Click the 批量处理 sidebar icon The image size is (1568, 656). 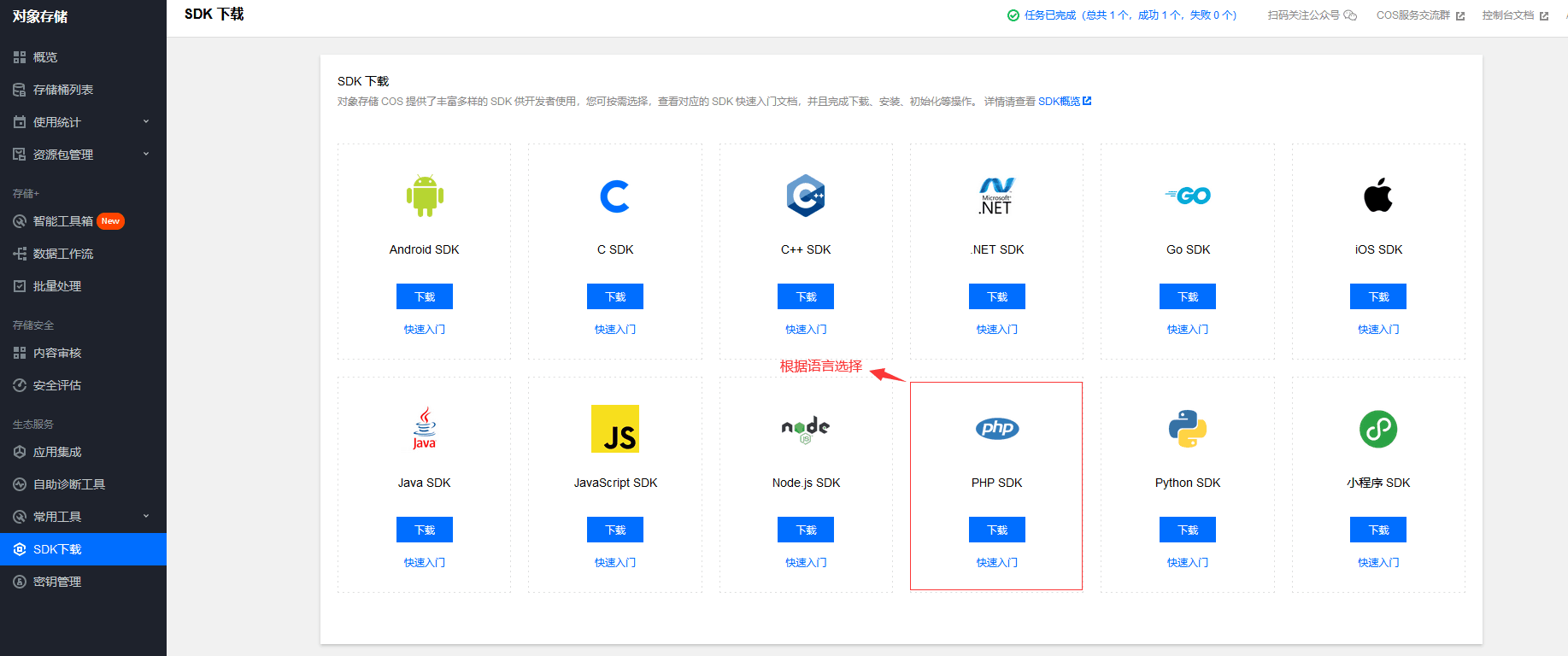(20, 286)
